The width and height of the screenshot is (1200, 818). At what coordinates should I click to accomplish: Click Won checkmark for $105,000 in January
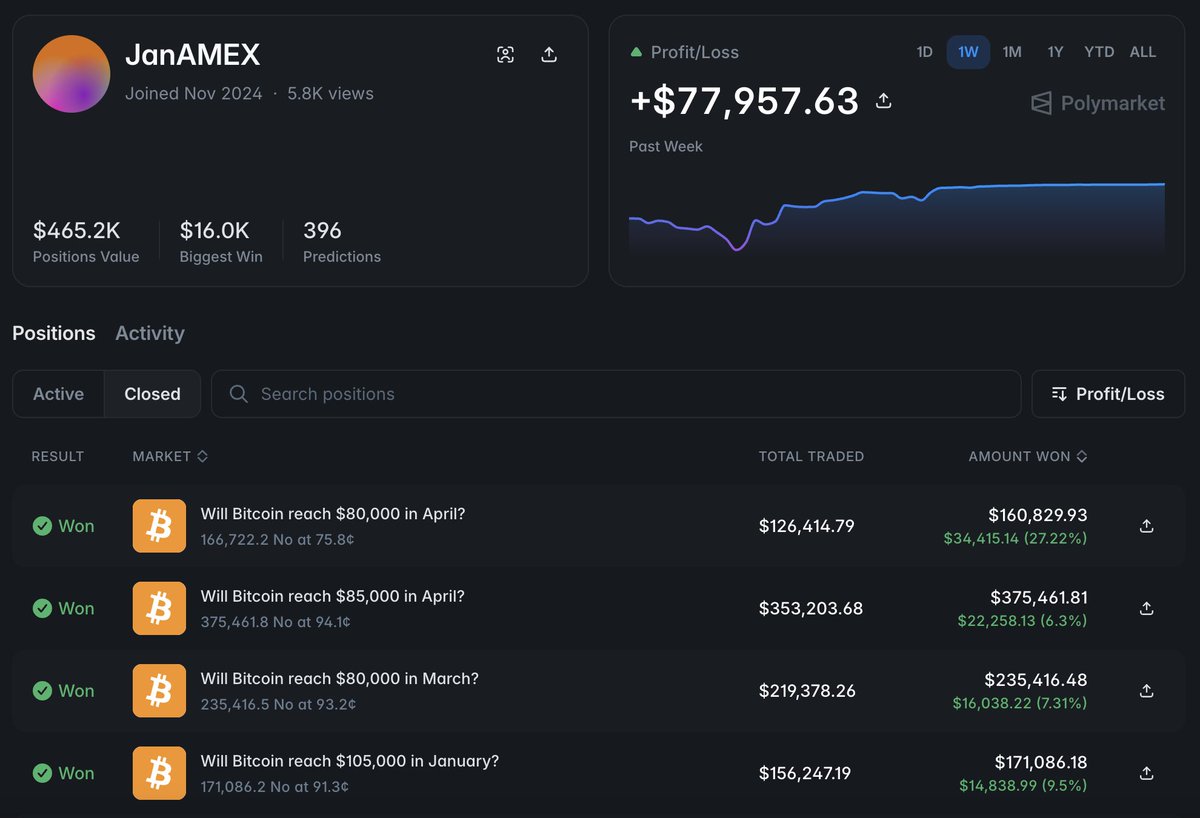(42, 773)
